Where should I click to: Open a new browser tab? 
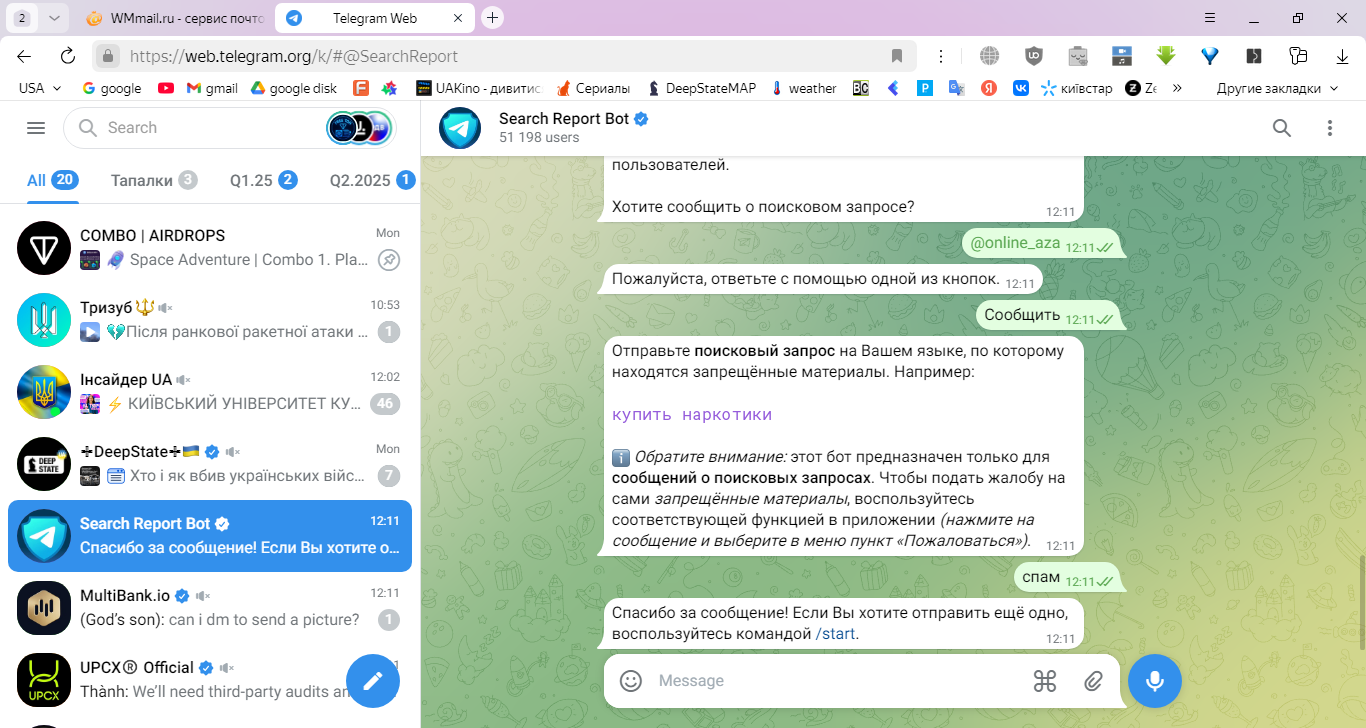(492, 18)
